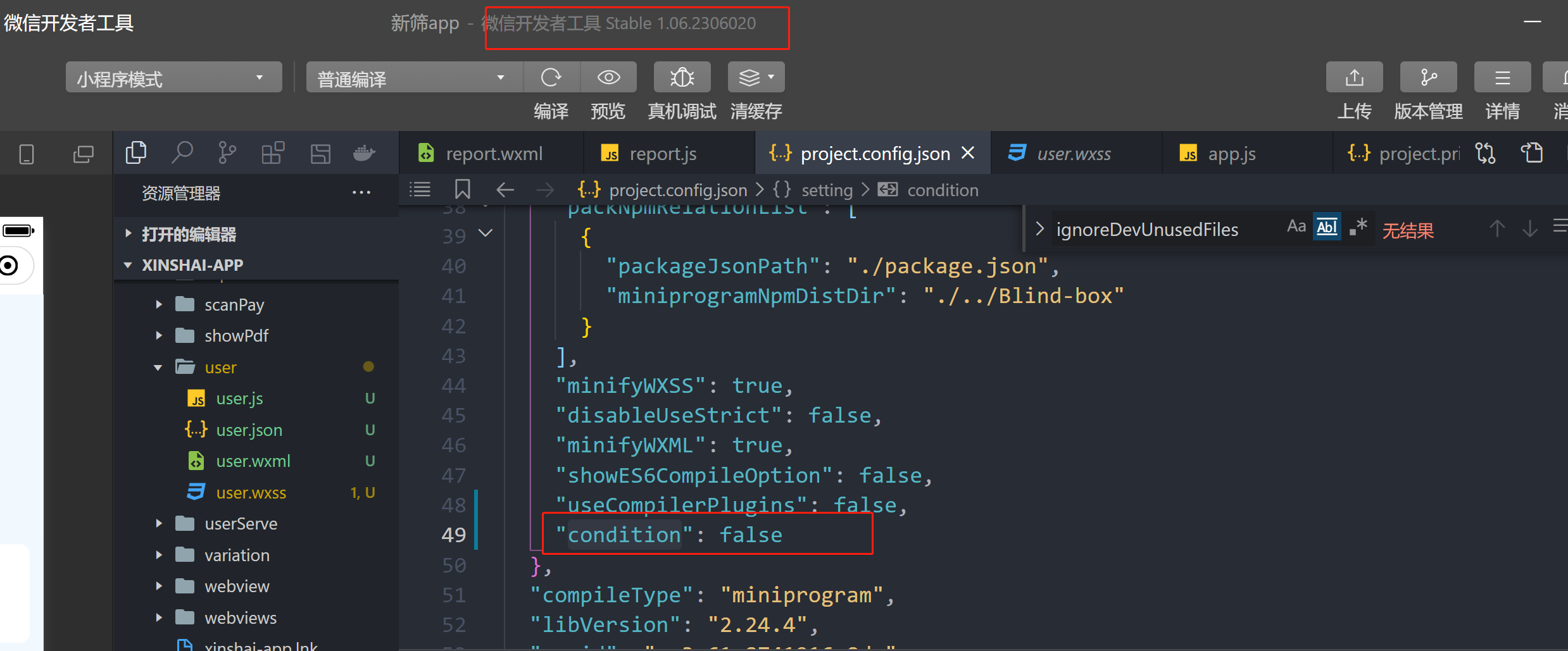Viewport: 1568px width, 651px height.
Task: Click line number 49 in the gutter
Action: coord(454,535)
